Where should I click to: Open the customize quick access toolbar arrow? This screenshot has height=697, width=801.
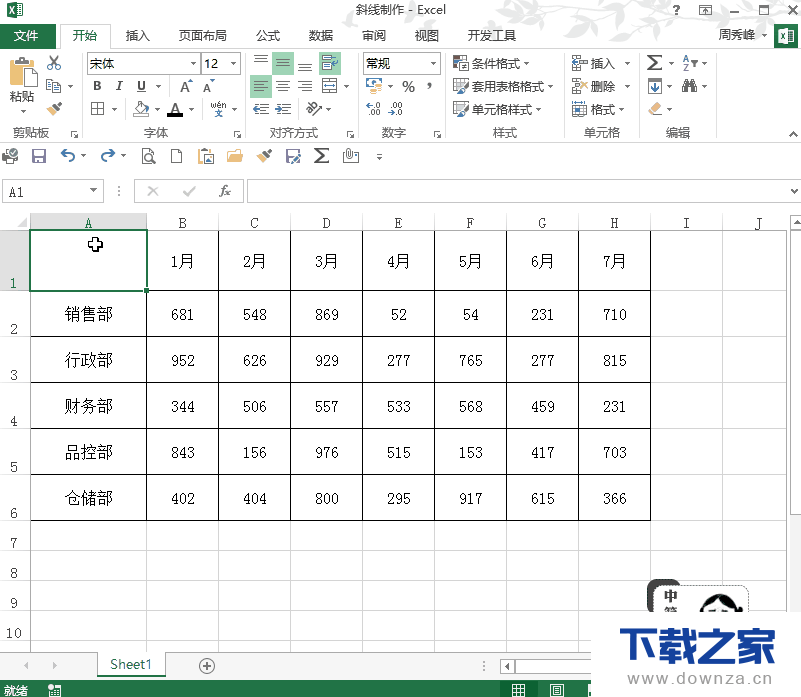coord(379,157)
